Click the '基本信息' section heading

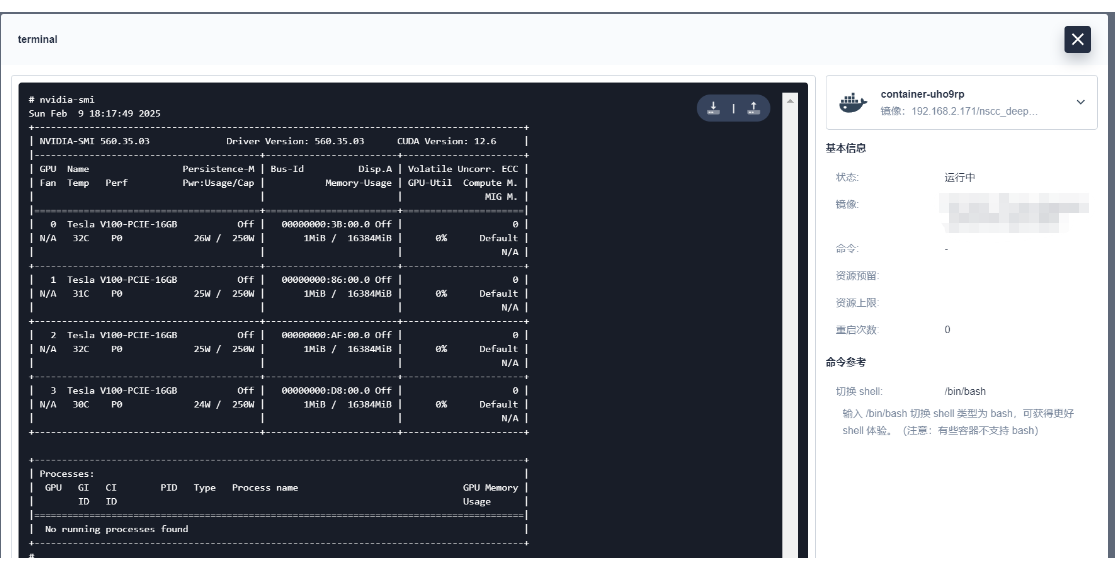coord(845,148)
